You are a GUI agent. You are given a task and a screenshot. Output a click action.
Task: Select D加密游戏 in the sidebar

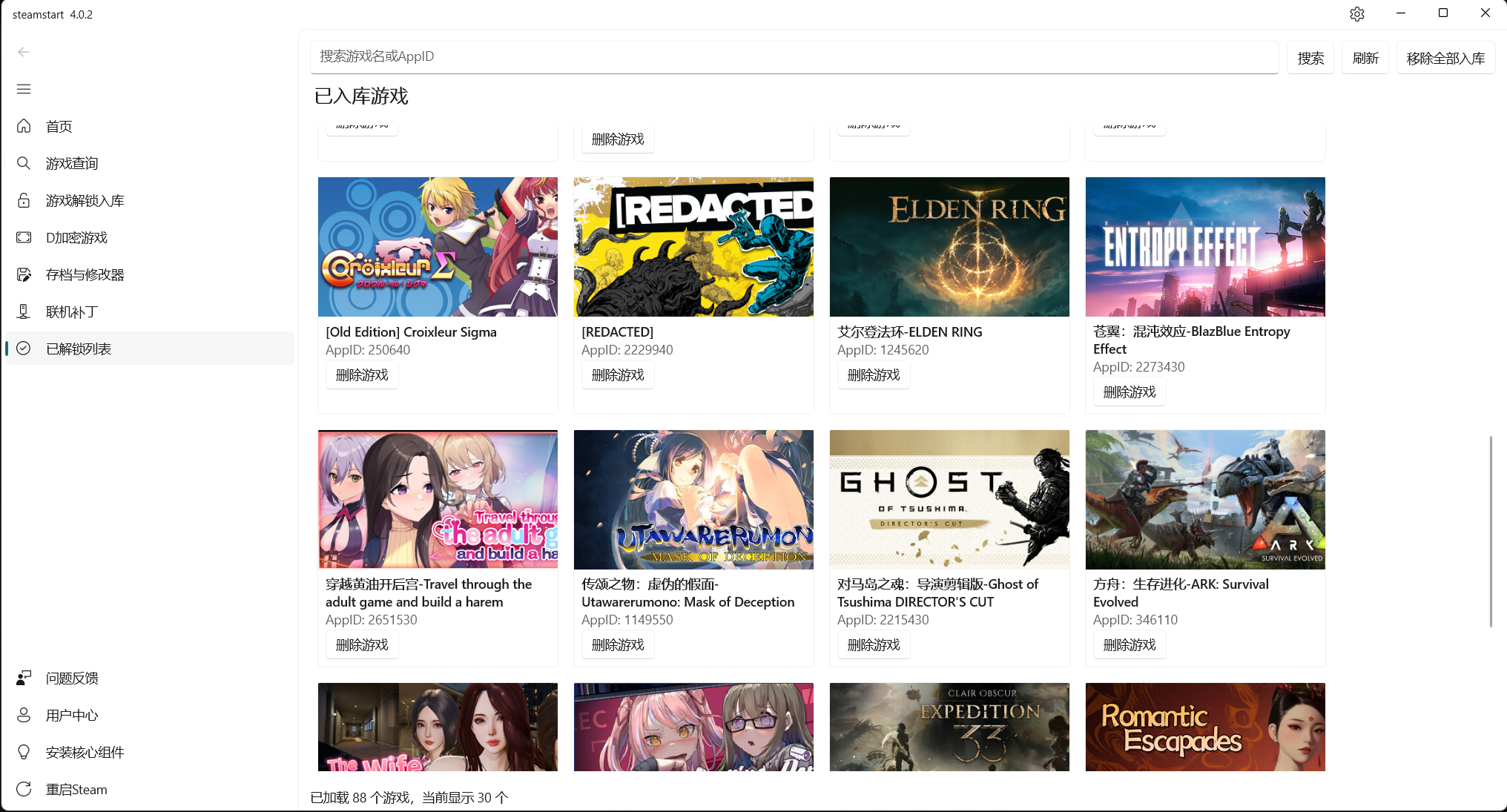point(150,237)
